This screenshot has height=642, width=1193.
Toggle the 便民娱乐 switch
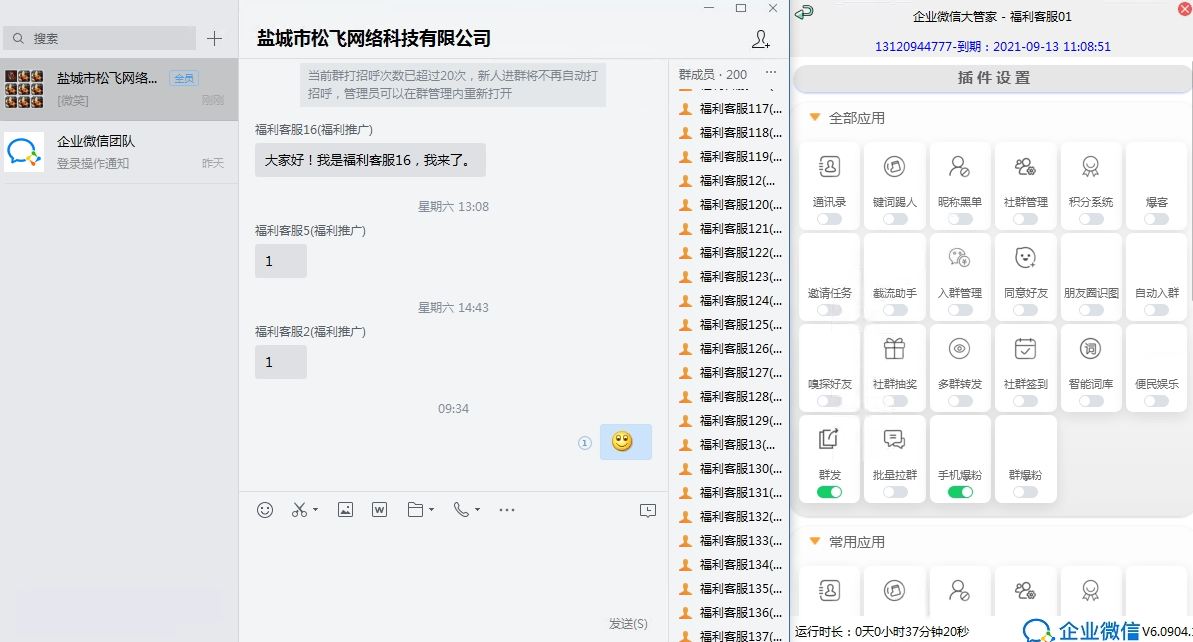pyautogui.click(x=1156, y=401)
